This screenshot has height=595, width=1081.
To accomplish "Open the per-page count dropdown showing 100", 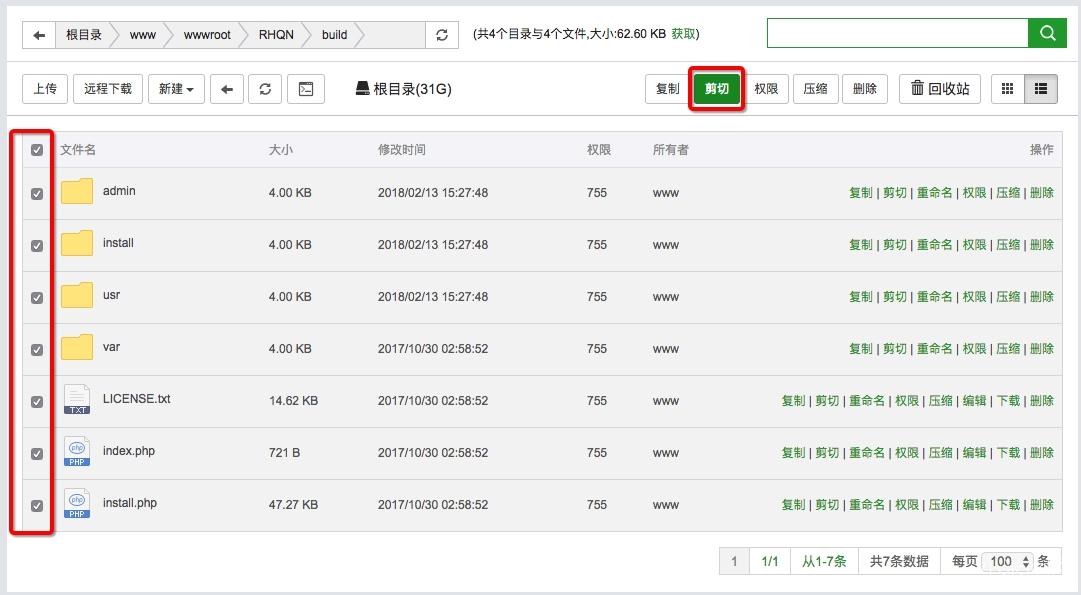I will tap(1004, 561).
